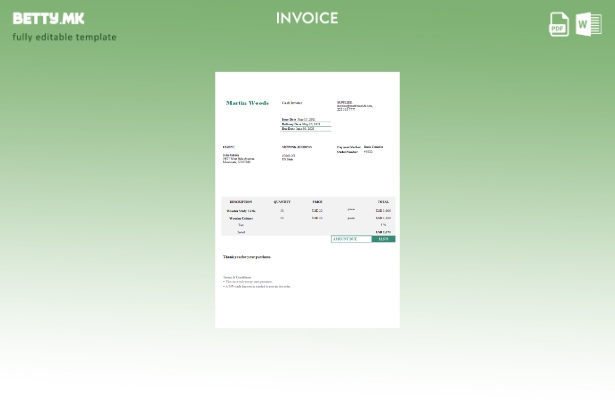The image size is (615, 400).
Task: Click the SHIPPING ADDRESS heading
Action: click(x=297, y=147)
